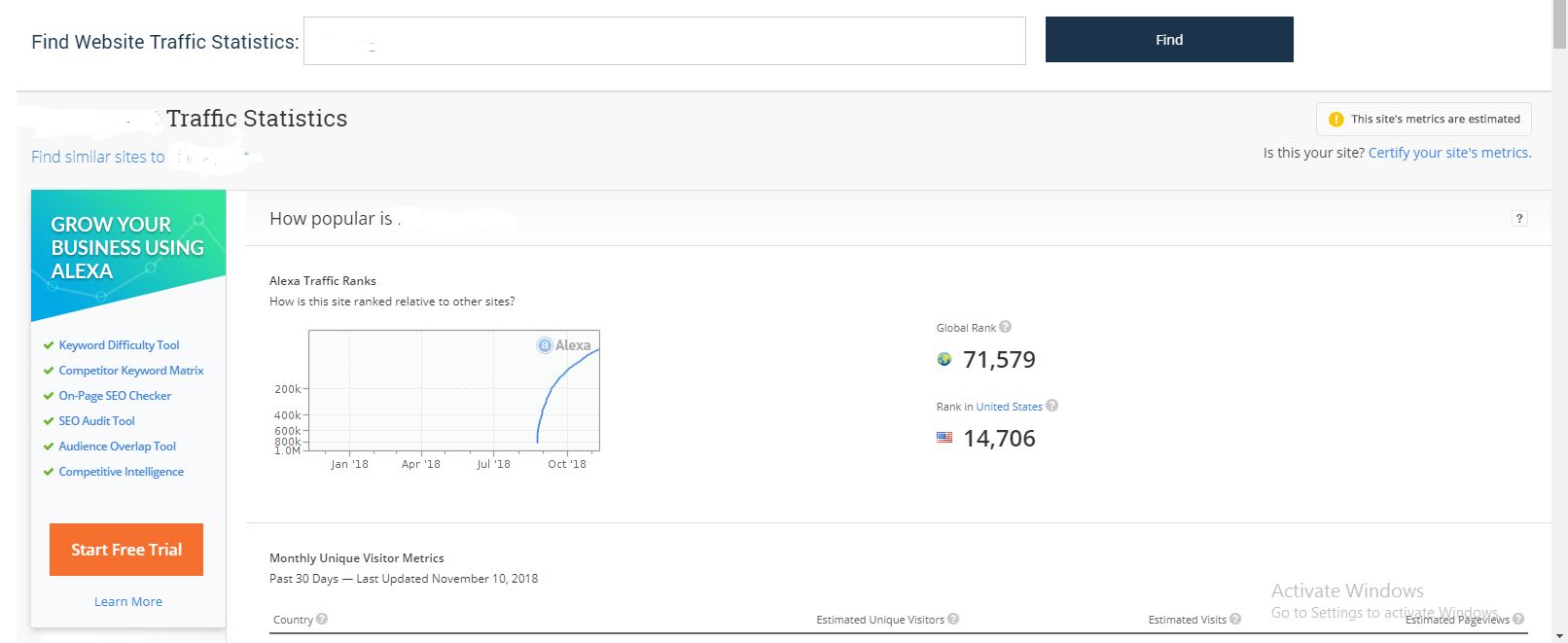Screen dimensions: 1568x643
Task: Click the Alexa traffic rank chart
Action: 453,390
